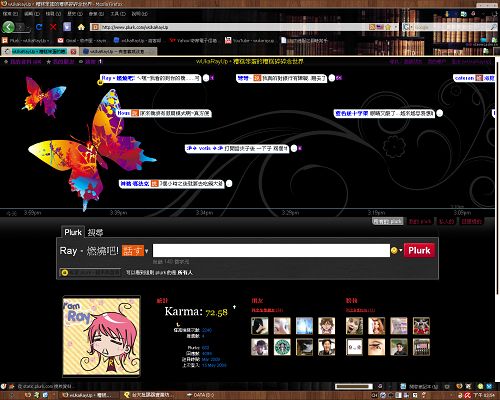Click the flag icon in the address bar
Viewport: 500px width, 400px height.
pos(380,27)
